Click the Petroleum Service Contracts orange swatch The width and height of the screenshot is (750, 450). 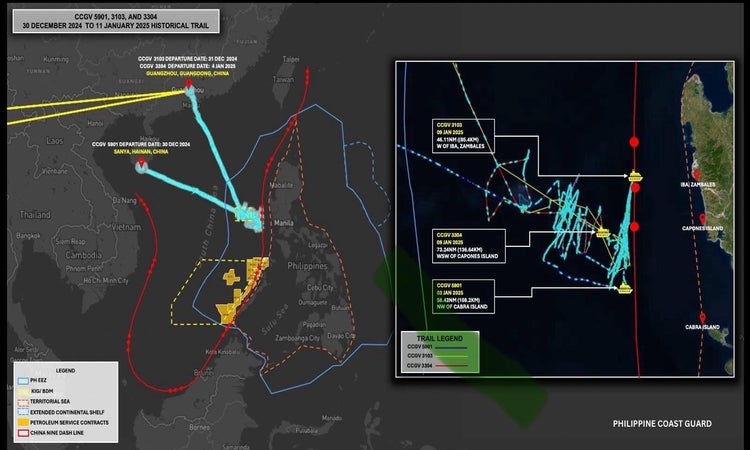point(23,423)
